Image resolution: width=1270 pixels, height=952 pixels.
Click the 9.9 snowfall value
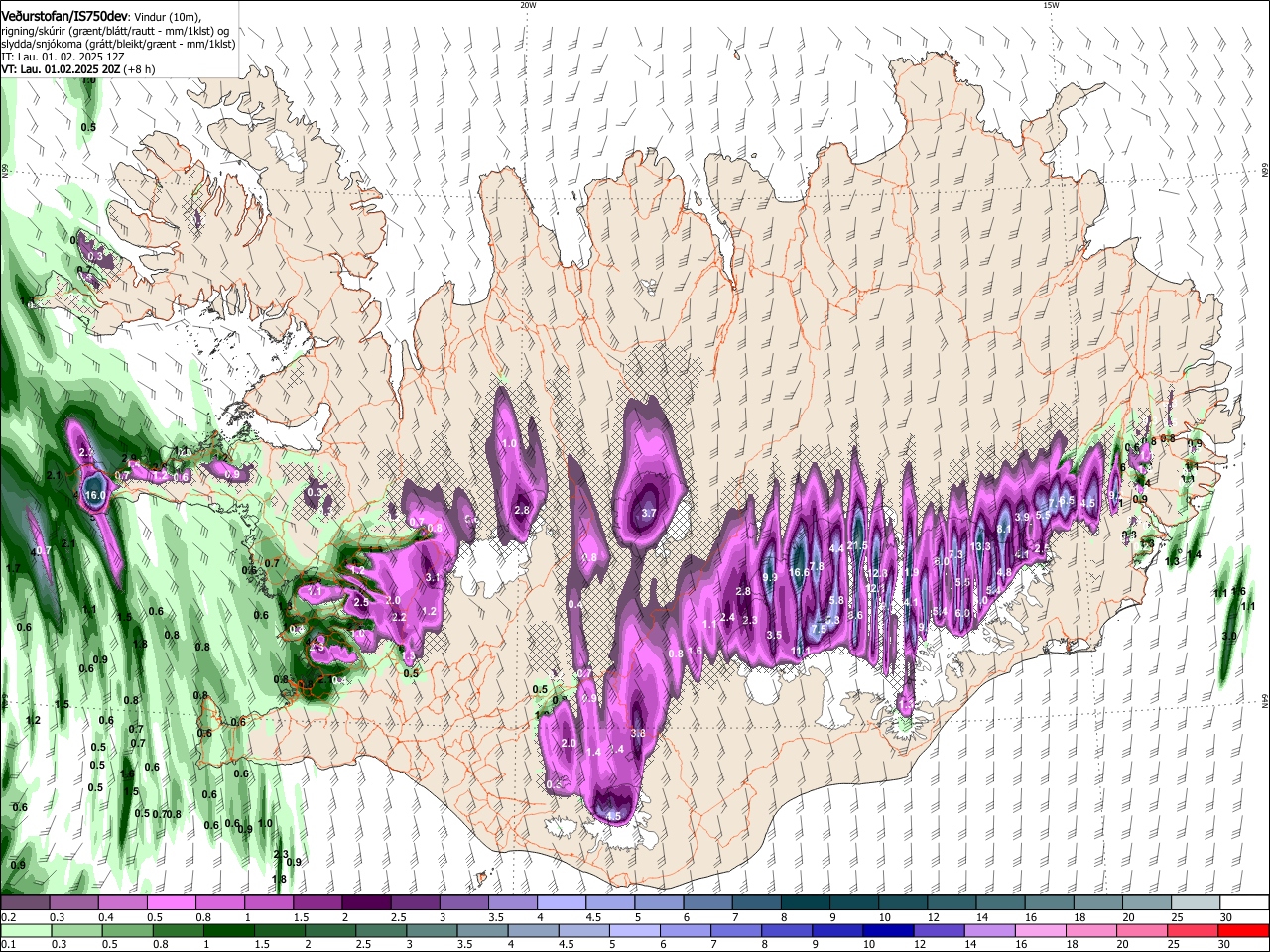[770, 577]
